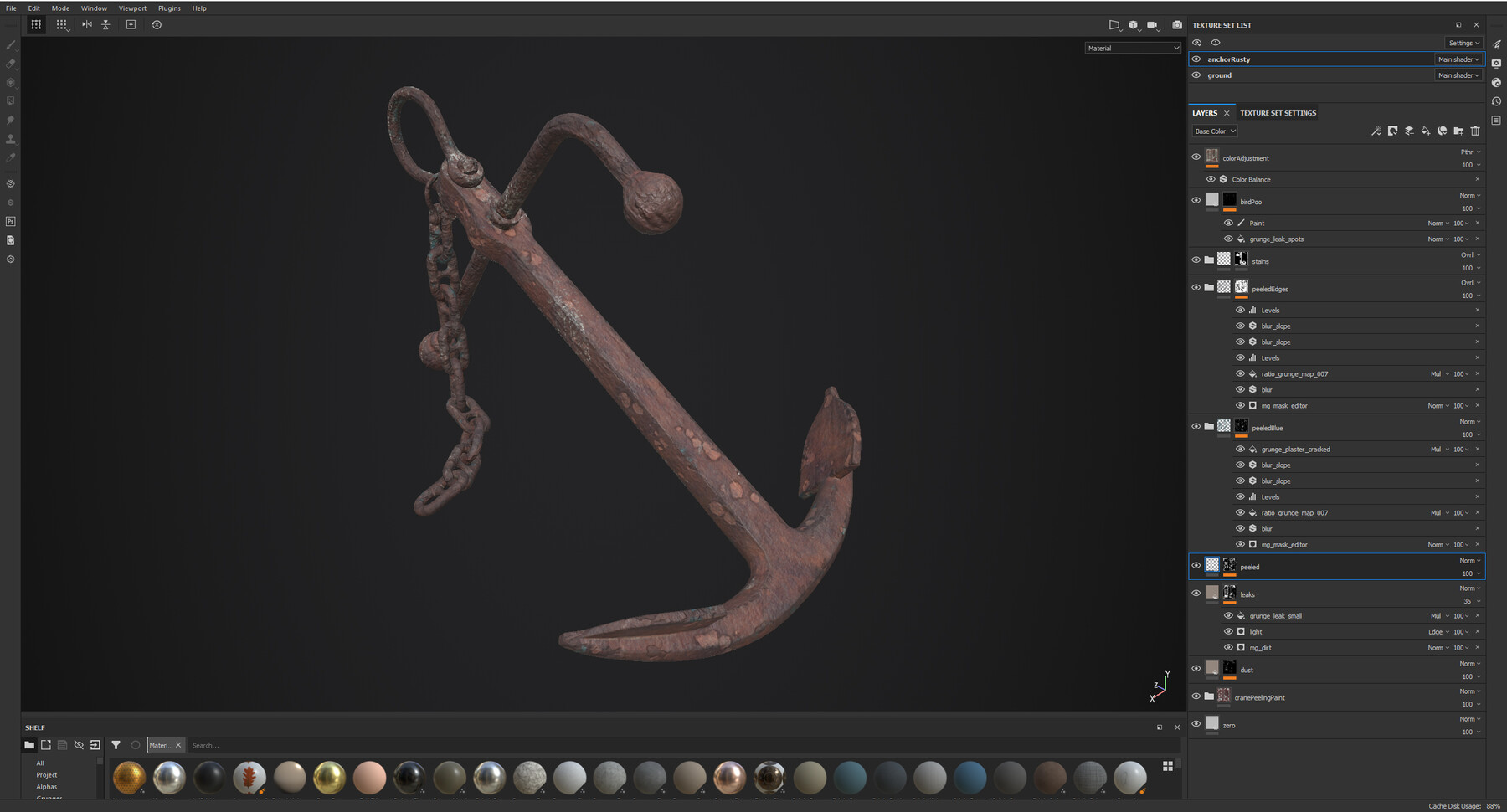Image resolution: width=1507 pixels, height=812 pixels.
Task: Hide the birdPoo layer
Action: click(x=1196, y=200)
